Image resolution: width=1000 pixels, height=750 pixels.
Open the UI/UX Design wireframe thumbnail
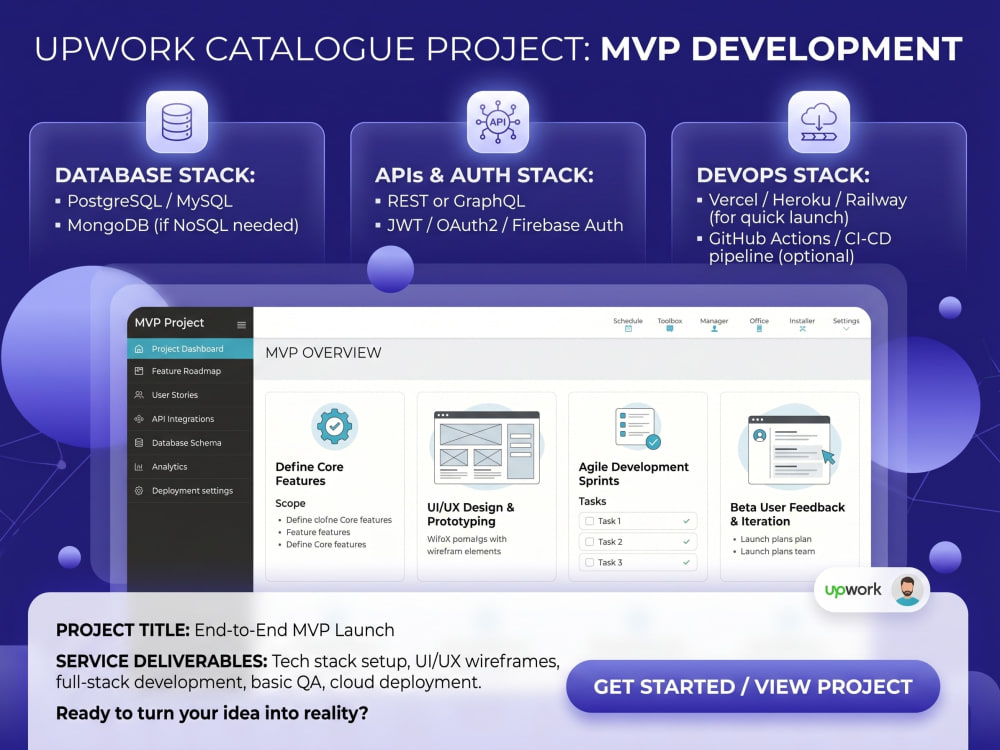click(487, 448)
